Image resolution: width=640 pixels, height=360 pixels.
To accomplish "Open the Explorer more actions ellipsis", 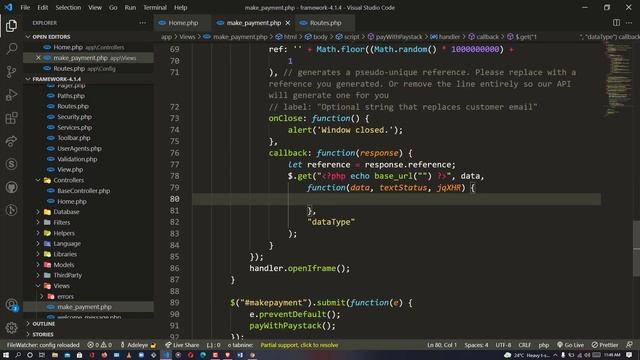I will coord(142,23).
